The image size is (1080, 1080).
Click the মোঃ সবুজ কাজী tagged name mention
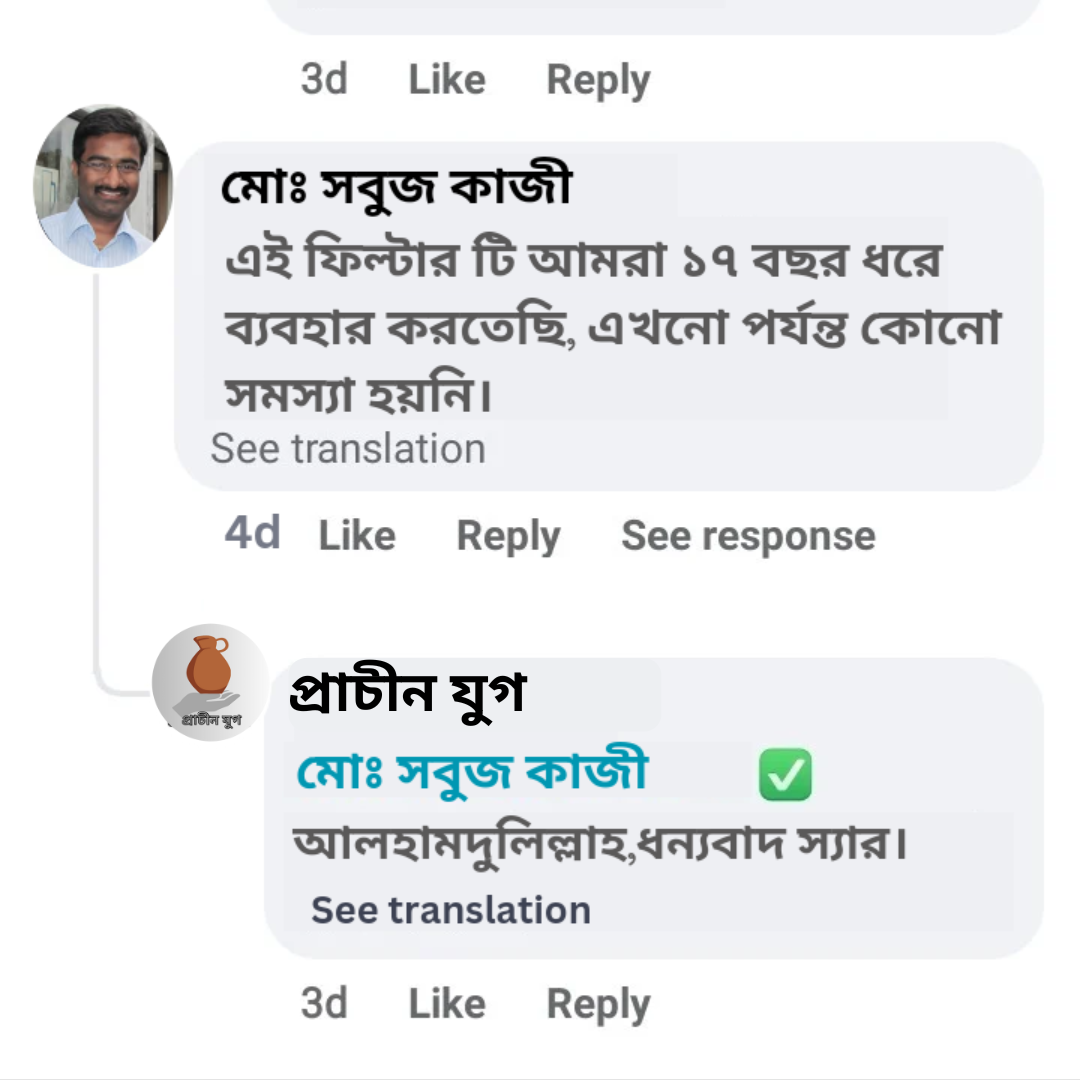click(472, 771)
